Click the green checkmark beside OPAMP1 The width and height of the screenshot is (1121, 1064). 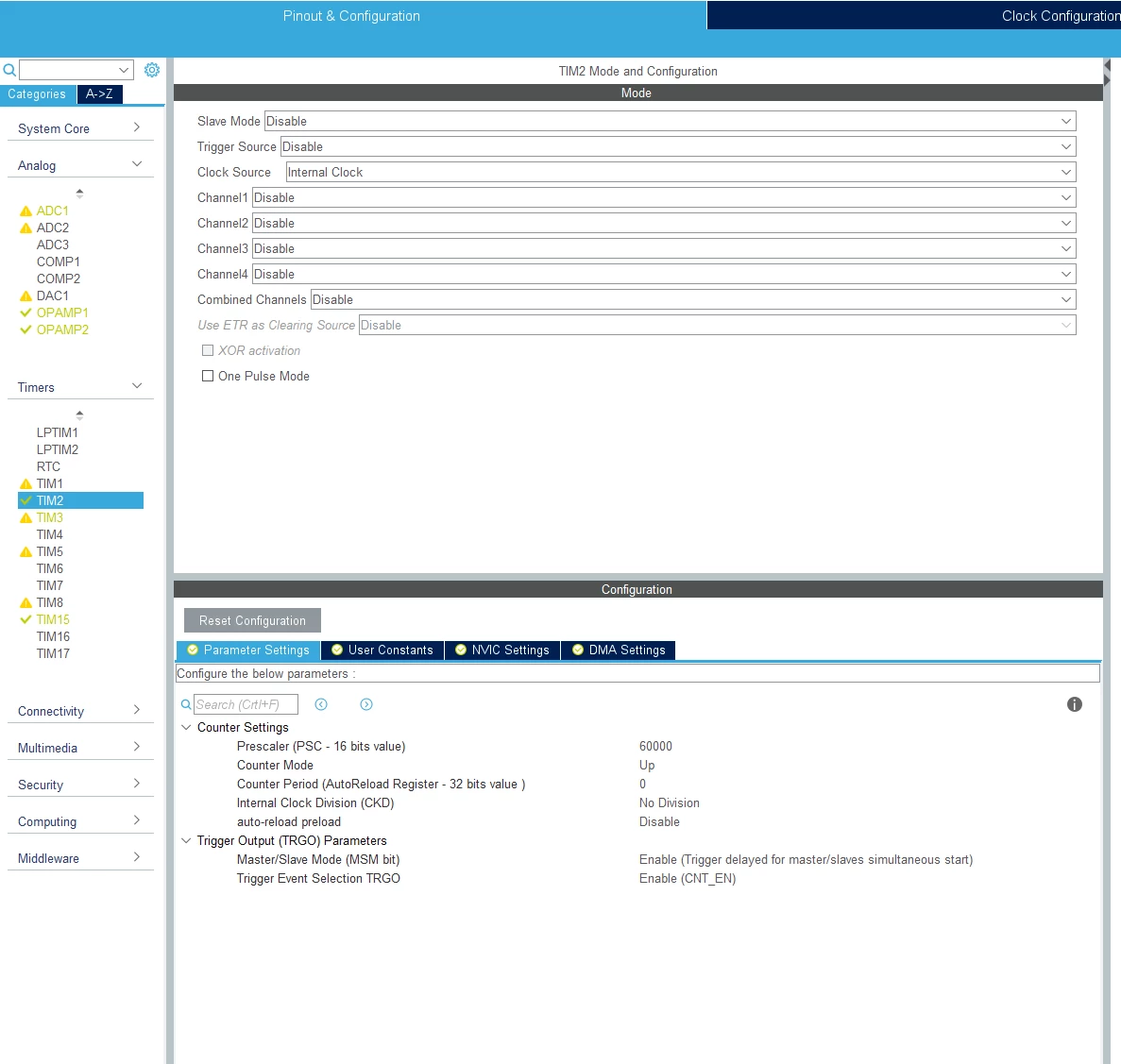click(25, 312)
